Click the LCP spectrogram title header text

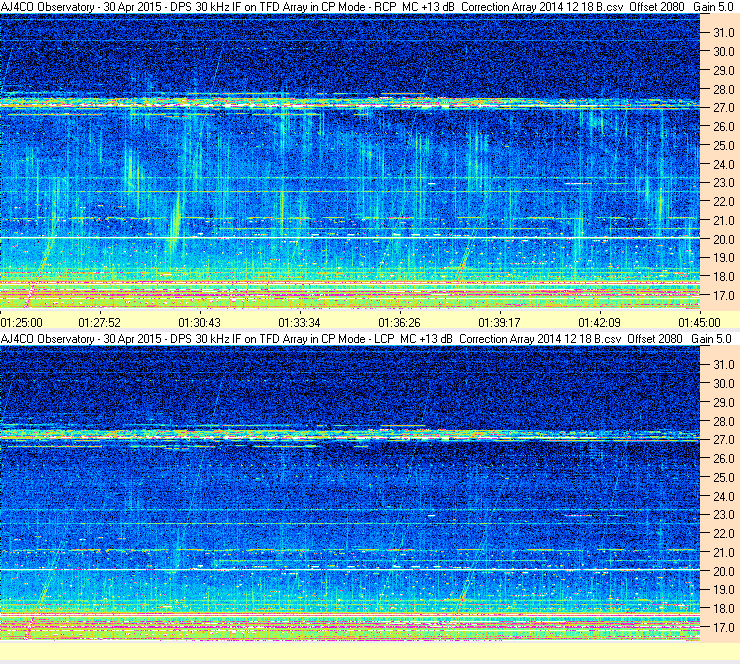pyautogui.click(x=346, y=339)
